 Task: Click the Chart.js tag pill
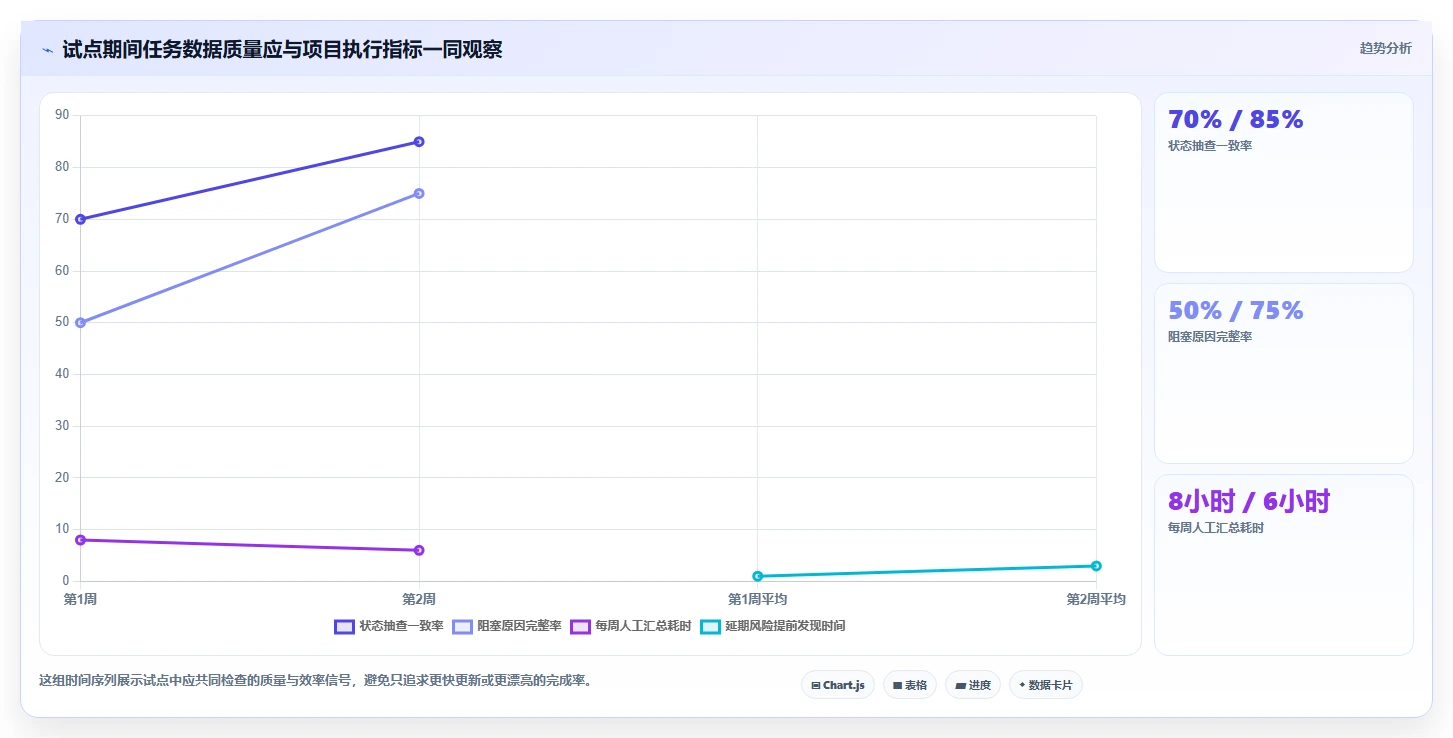tap(838, 685)
